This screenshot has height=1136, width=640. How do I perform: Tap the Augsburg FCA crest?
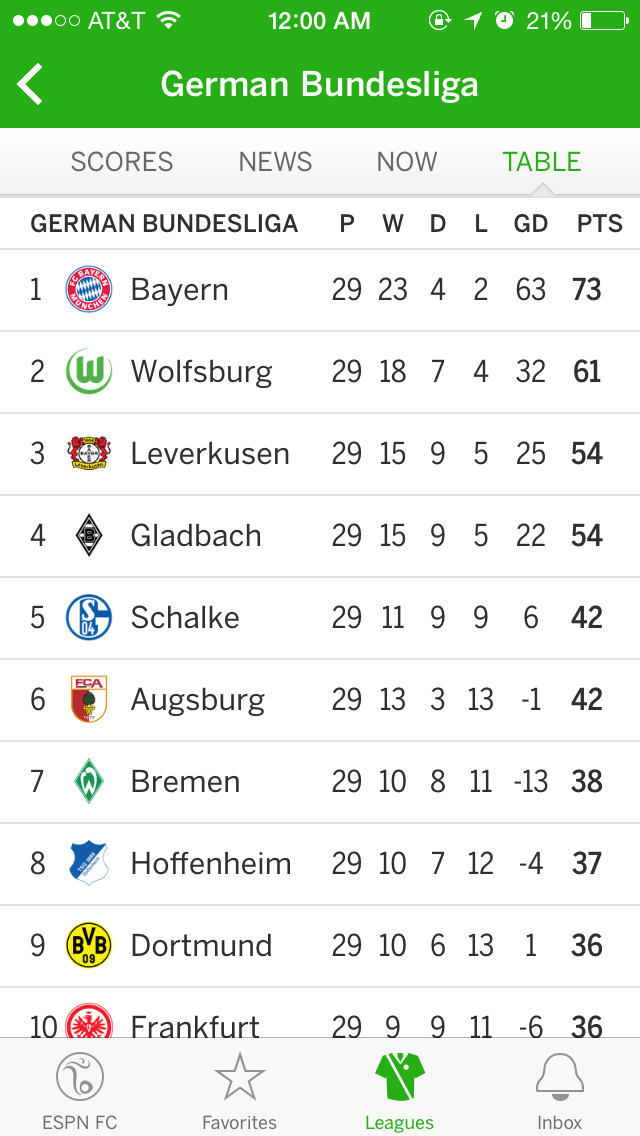tap(88, 699)
